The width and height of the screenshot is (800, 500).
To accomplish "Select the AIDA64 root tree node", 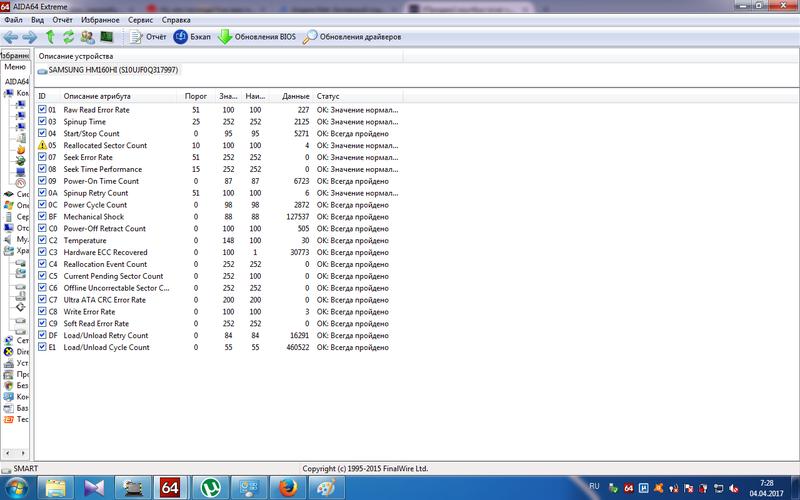I will click(16, 81).
